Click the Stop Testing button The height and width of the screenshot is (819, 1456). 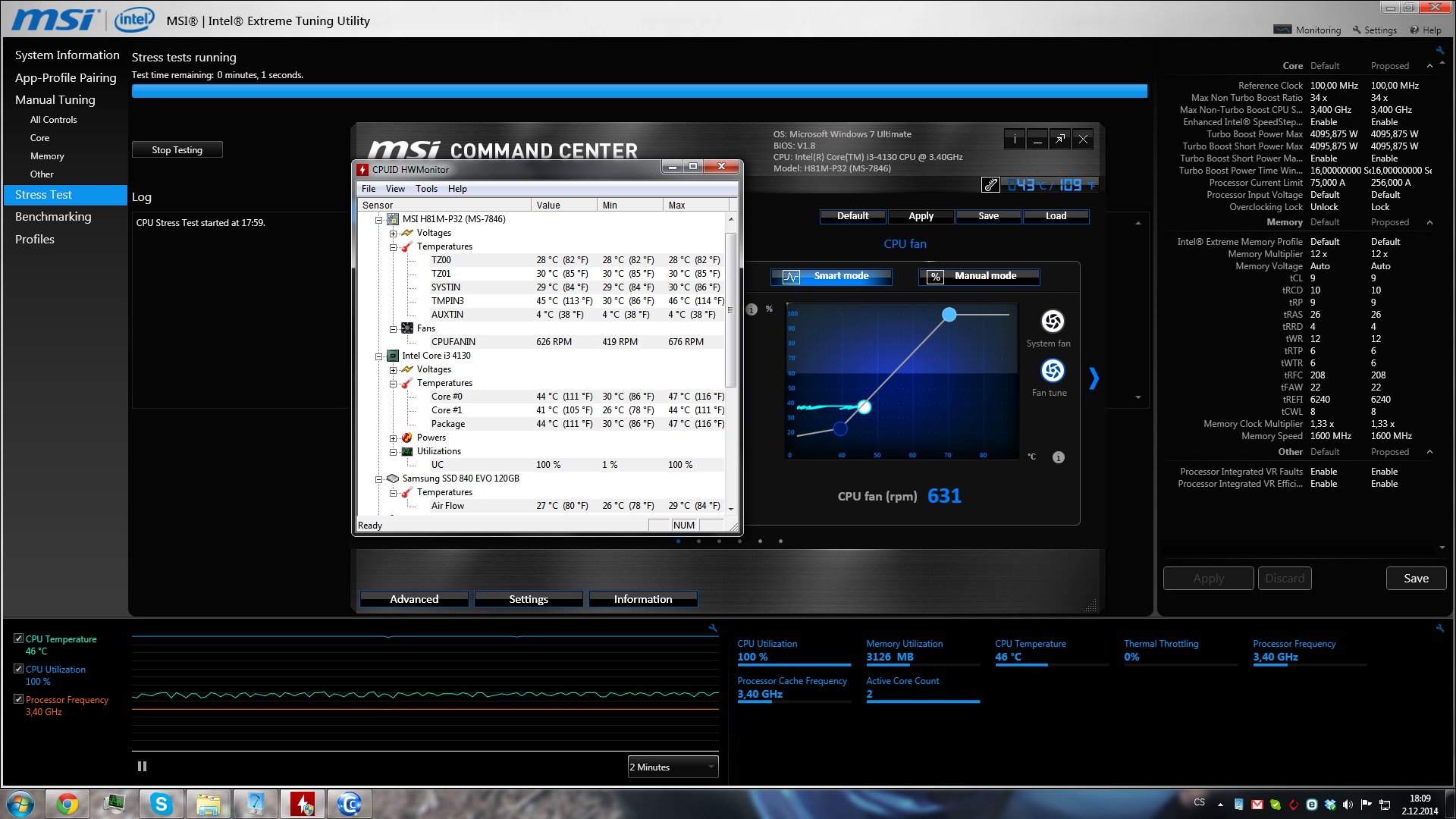pos(177,150)
